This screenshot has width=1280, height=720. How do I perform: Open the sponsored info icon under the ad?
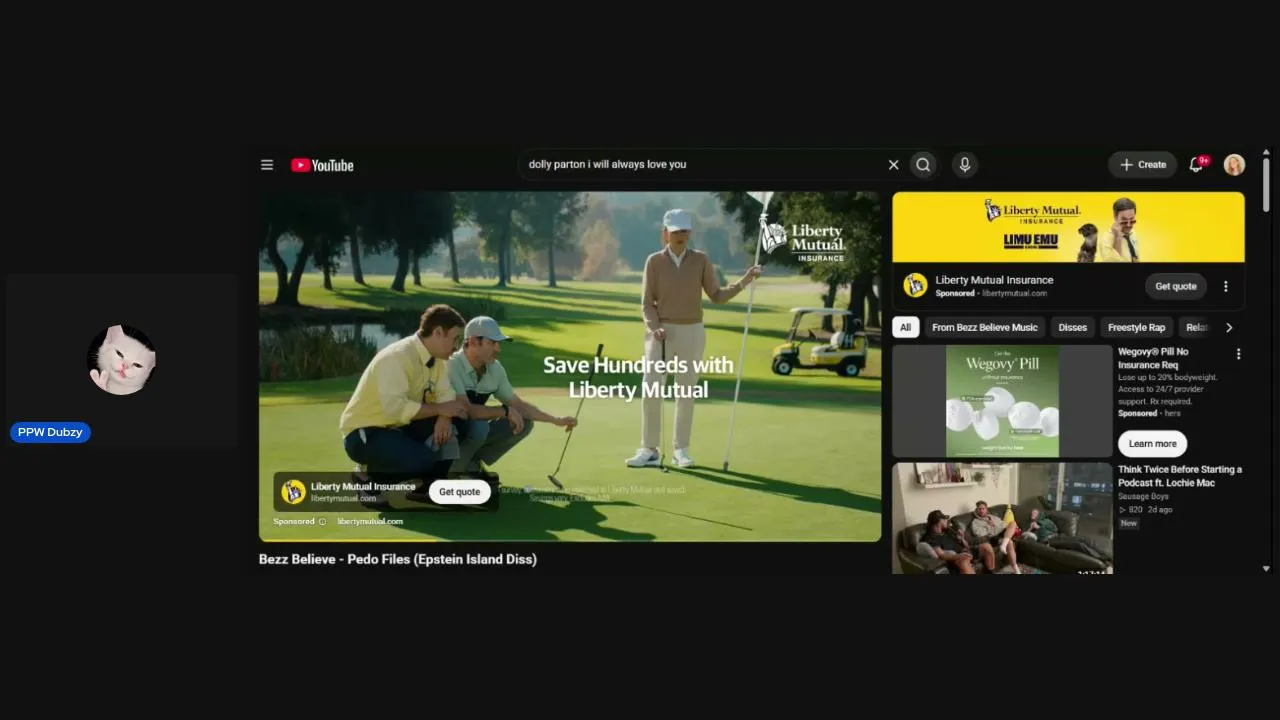click(322, 521)
